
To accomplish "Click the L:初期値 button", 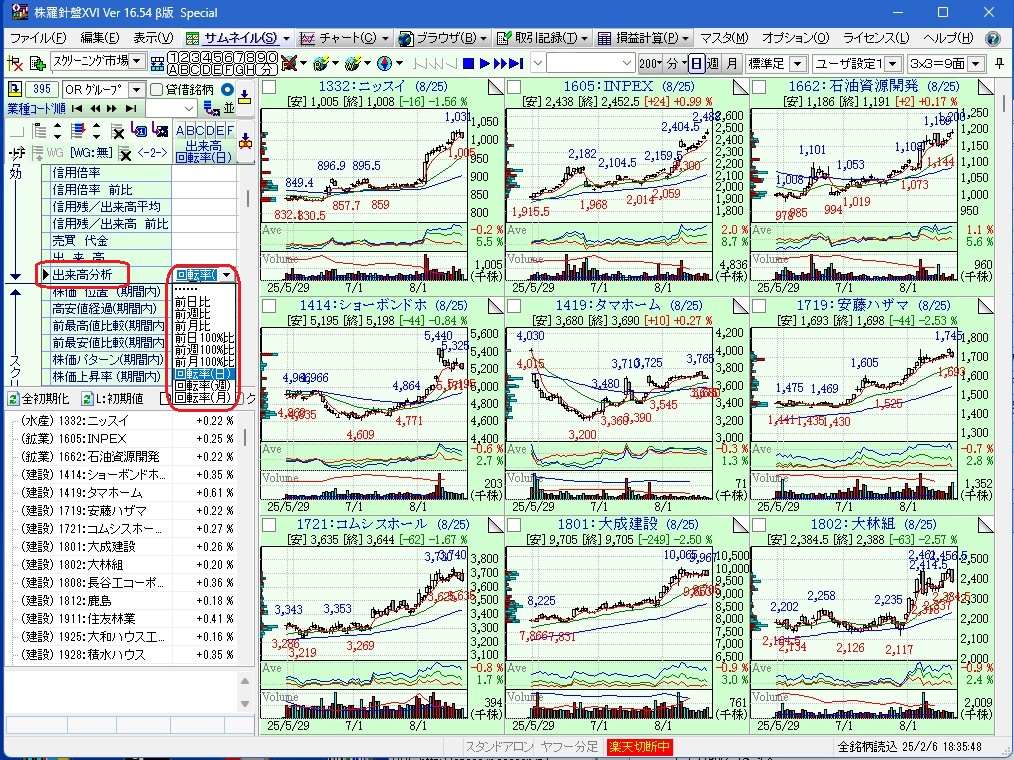I will [113, 398].
